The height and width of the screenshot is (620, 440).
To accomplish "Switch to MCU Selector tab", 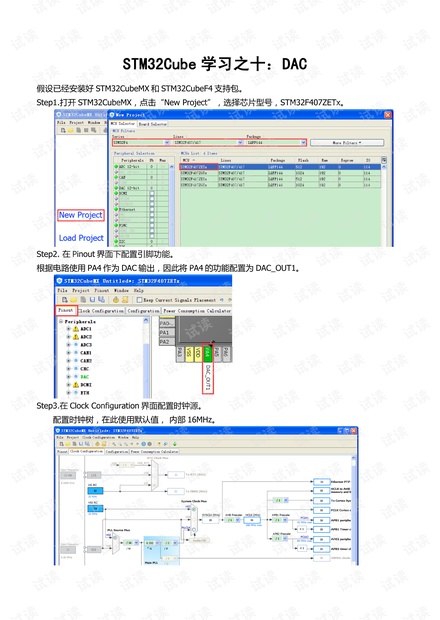I will 123,123.
